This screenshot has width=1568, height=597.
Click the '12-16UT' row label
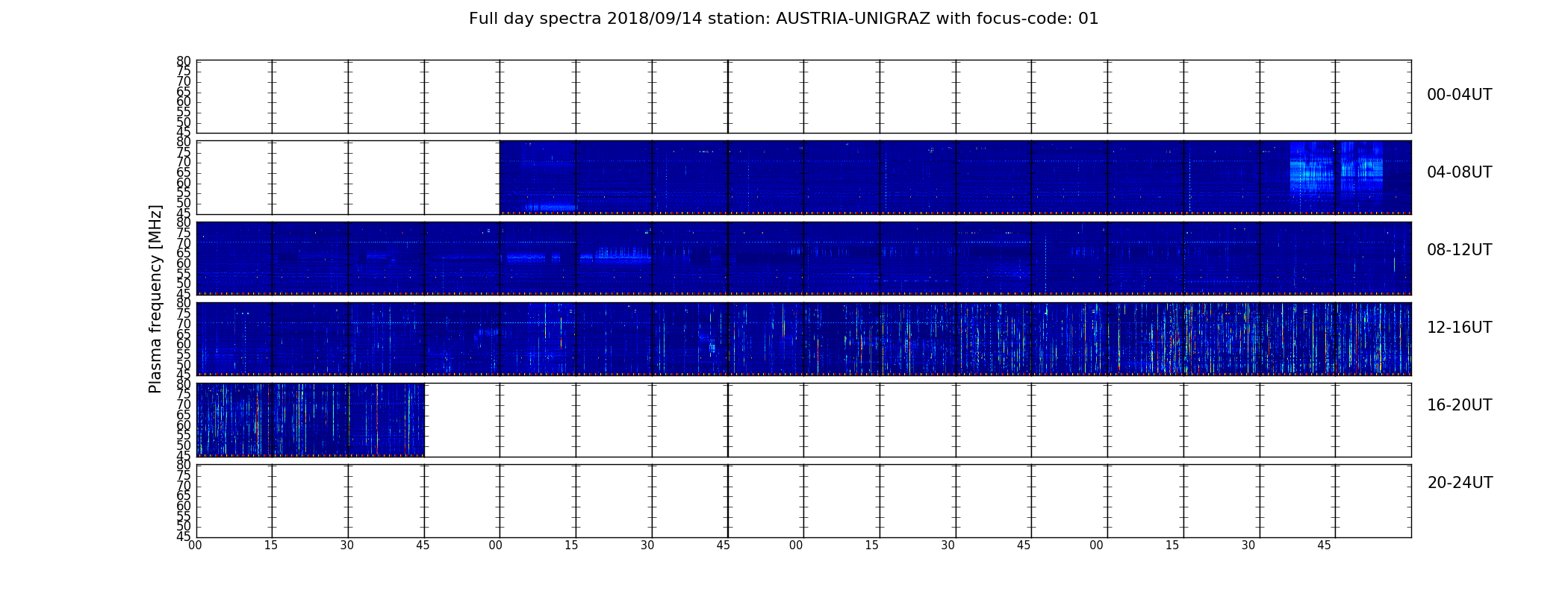(x=1459, y=328)
